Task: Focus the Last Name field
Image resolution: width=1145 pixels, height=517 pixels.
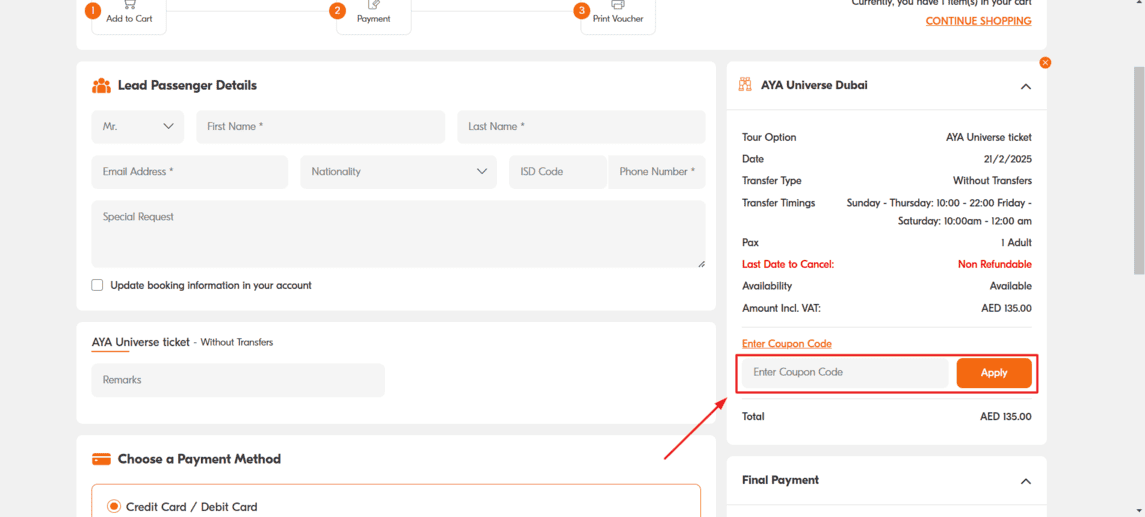Action: click(x=581, y=126)
